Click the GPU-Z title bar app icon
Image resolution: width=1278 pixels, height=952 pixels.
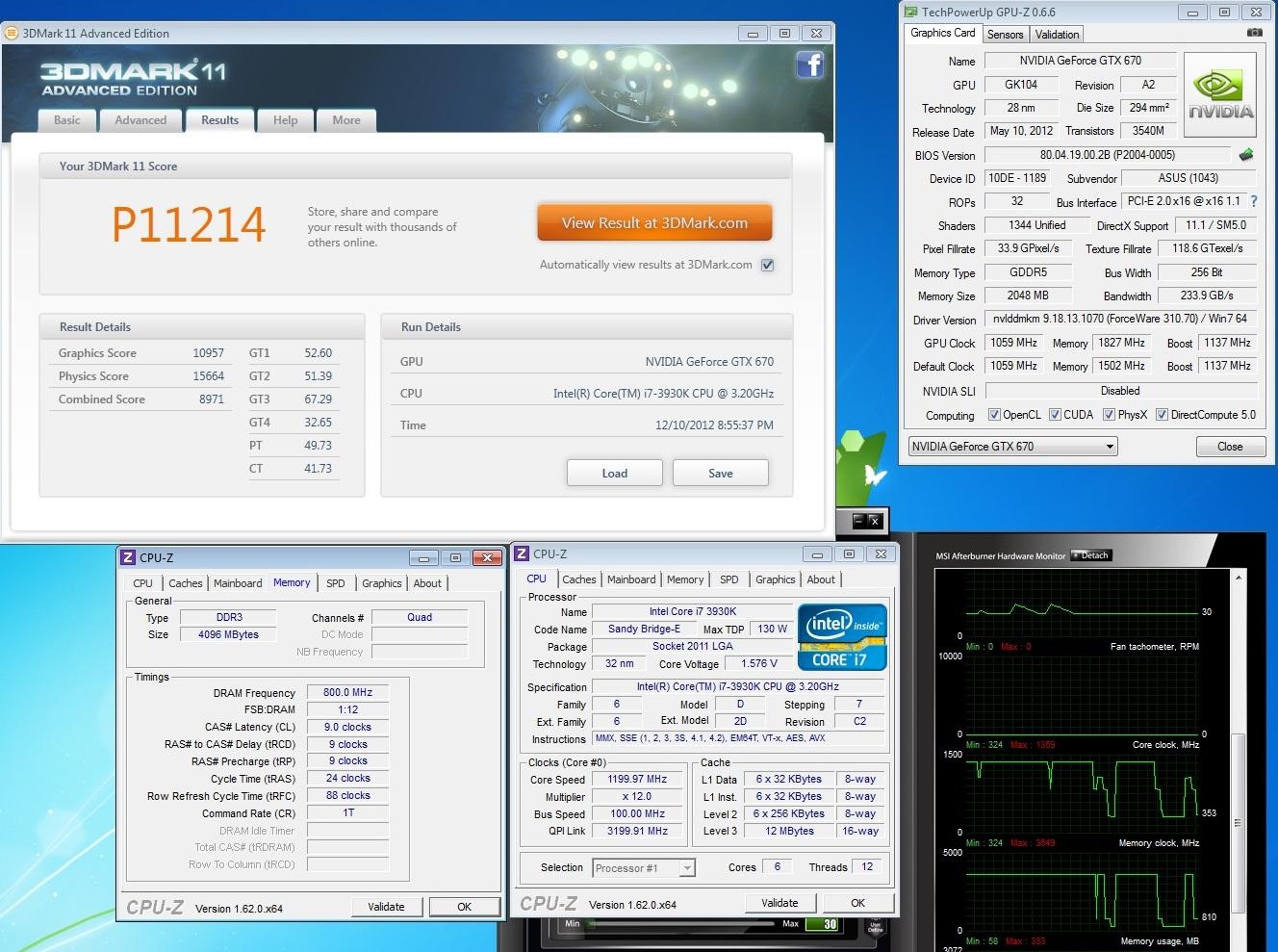pos(910,12)
